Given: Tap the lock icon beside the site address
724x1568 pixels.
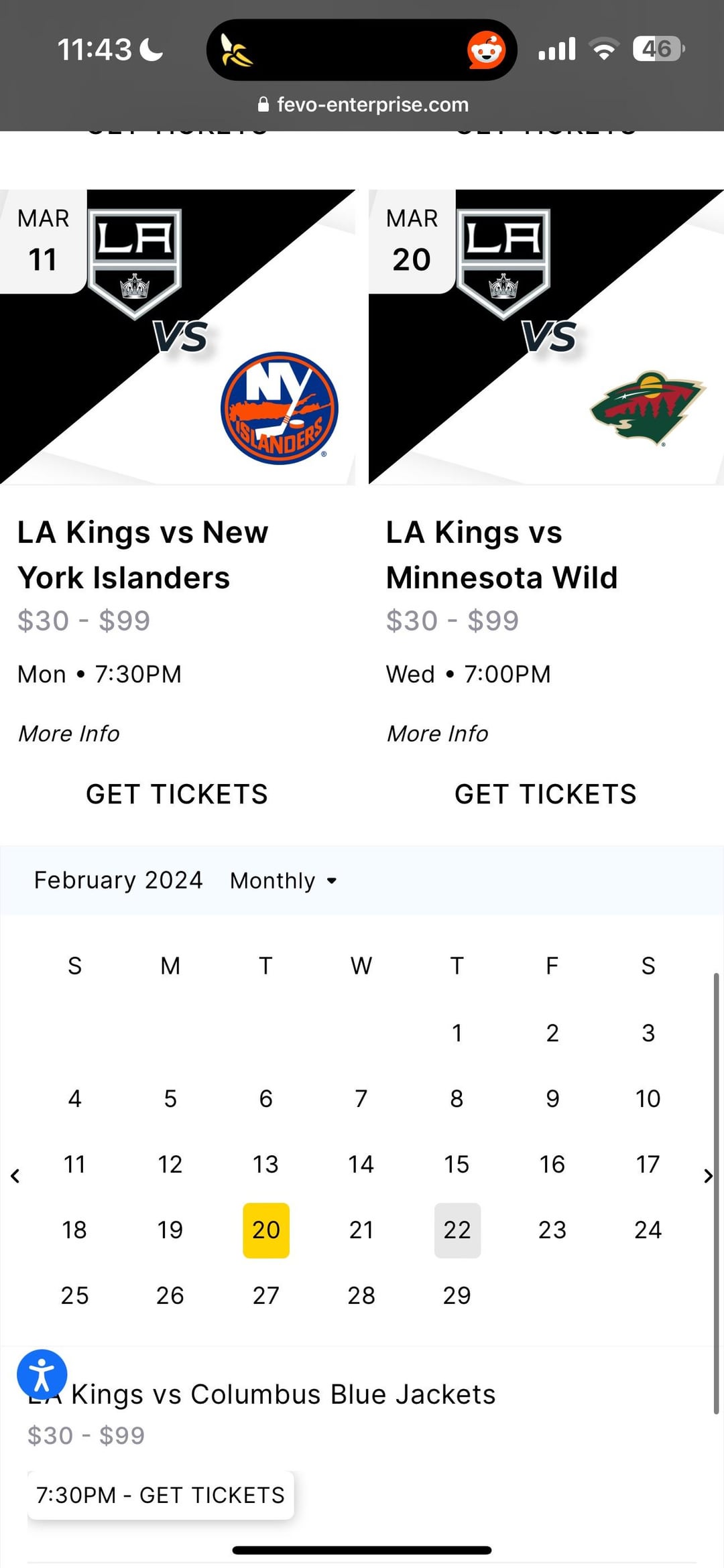Looking at the screenshot, I should (263, 105).
